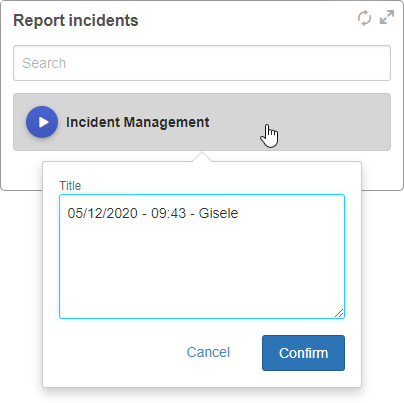Select the Incident Management process row
Viewport: 404px width, 403px height.
pos(202,122)
